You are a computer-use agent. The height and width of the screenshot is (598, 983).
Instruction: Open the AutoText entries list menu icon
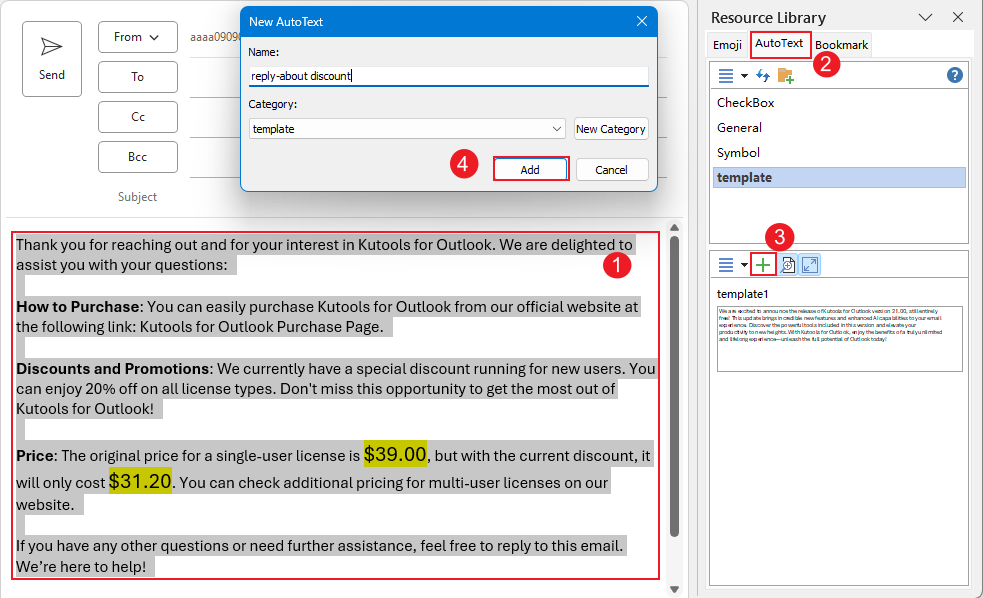725,265
